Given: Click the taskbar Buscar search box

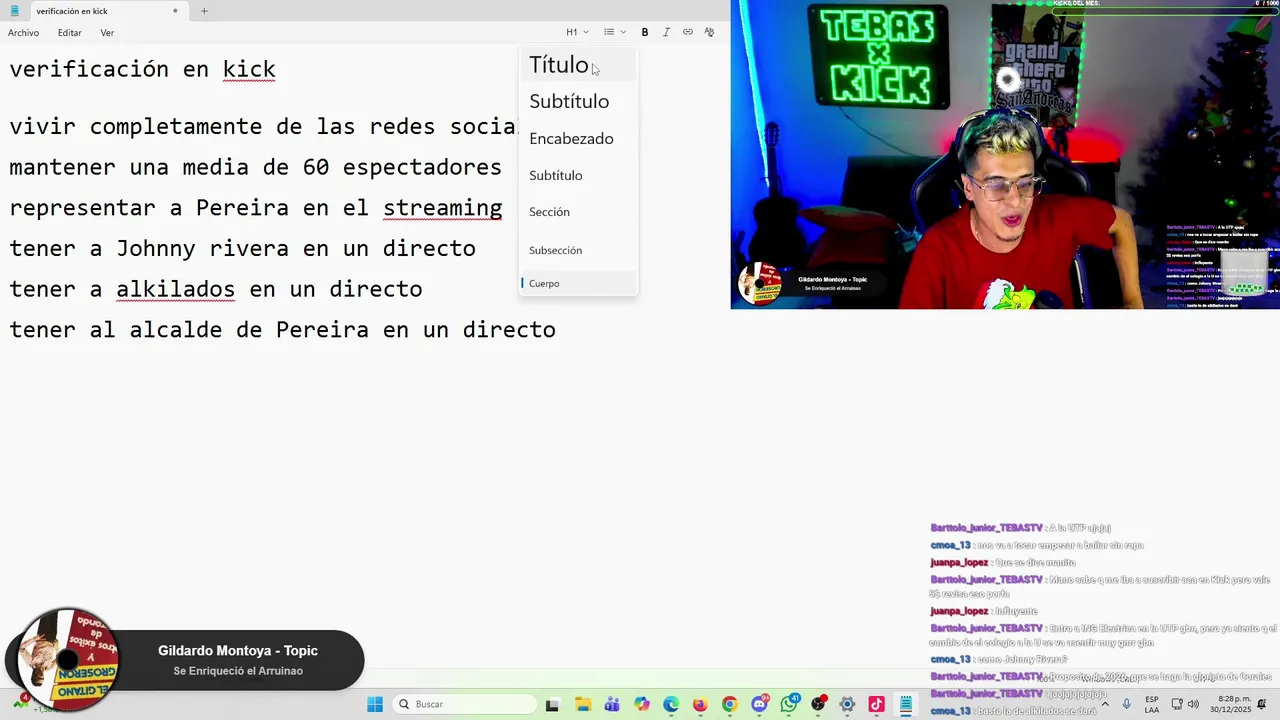Looking at the screenshot, I should coord(464,704).
